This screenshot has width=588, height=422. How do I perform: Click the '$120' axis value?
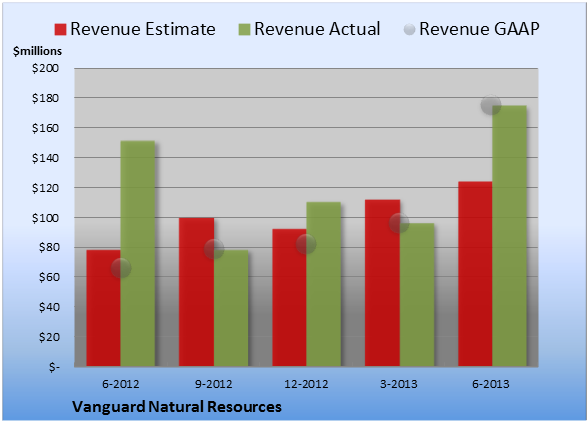[45, 188]
